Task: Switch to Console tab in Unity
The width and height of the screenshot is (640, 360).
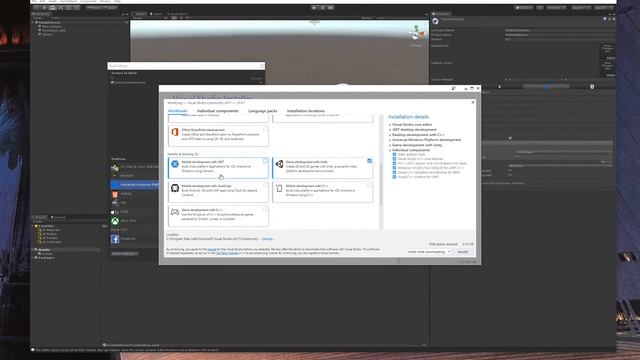Action: coord(58,218)
